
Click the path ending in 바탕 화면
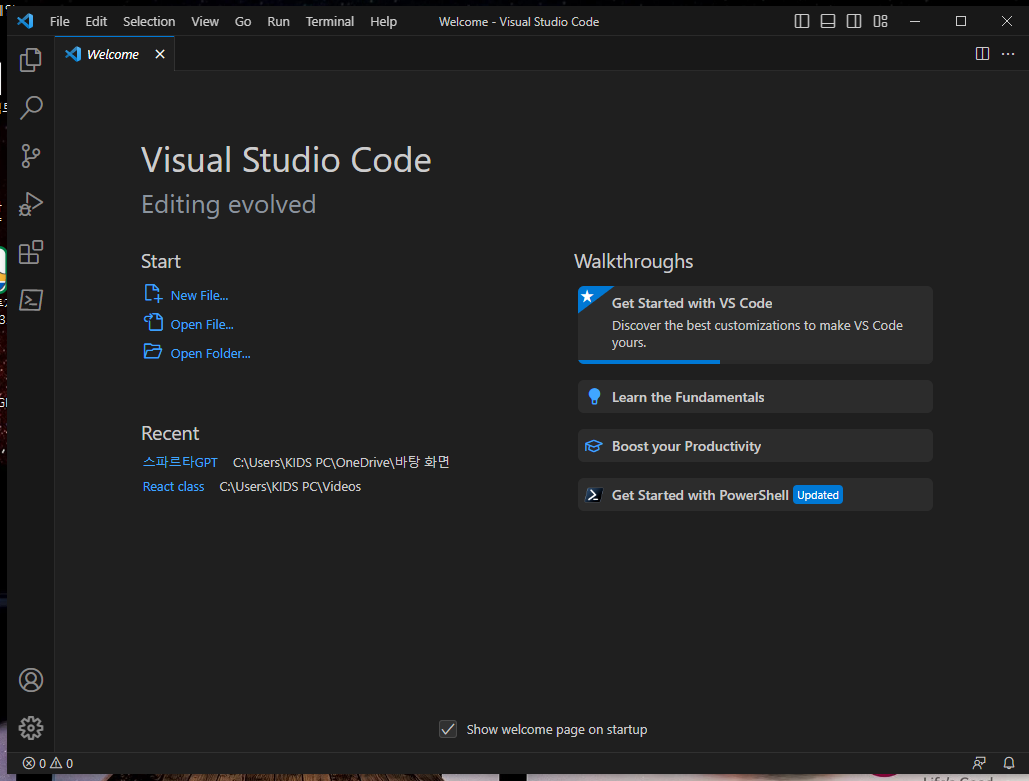pyautogui.click(x=341, y=462)
